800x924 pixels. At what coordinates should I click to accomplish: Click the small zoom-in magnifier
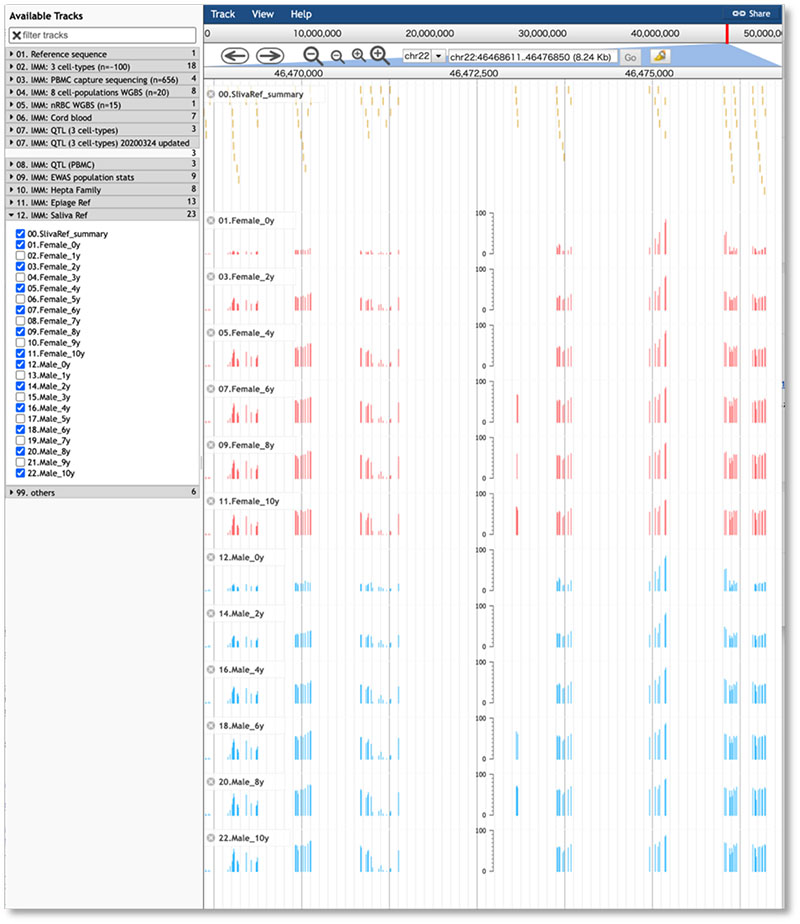coord(358,56)
